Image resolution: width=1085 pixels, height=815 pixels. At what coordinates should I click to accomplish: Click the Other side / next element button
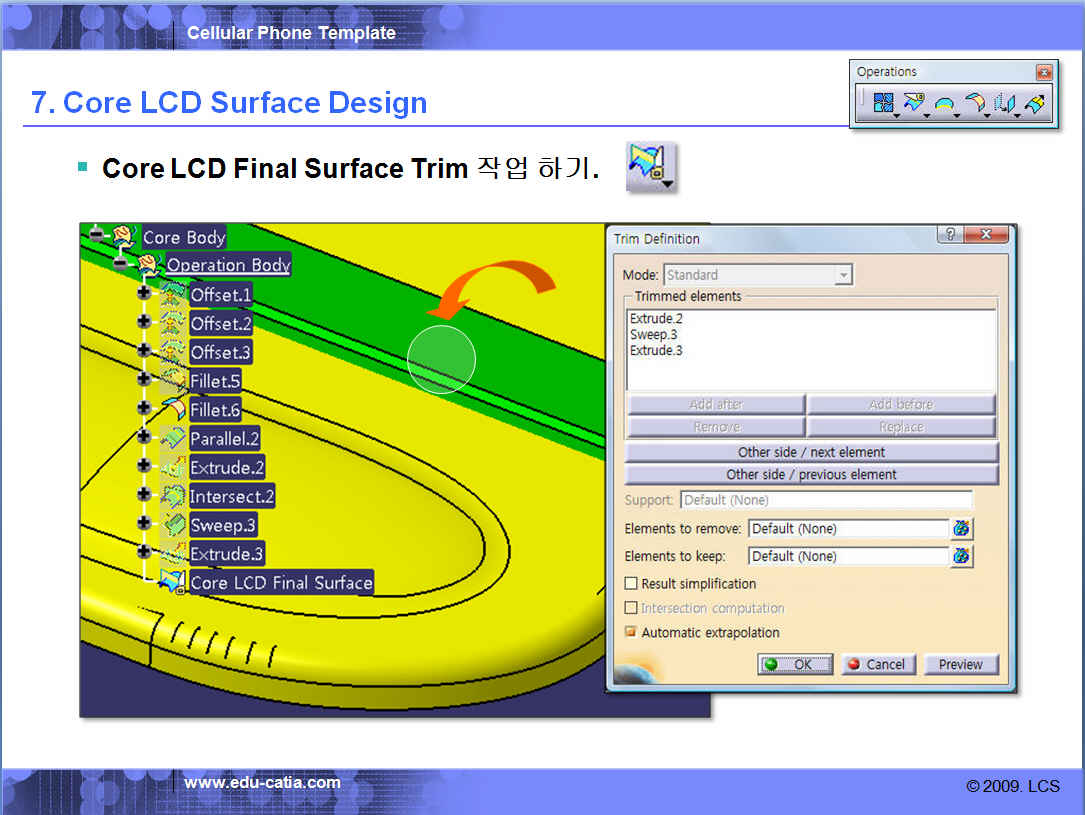(x=811, y=452)
